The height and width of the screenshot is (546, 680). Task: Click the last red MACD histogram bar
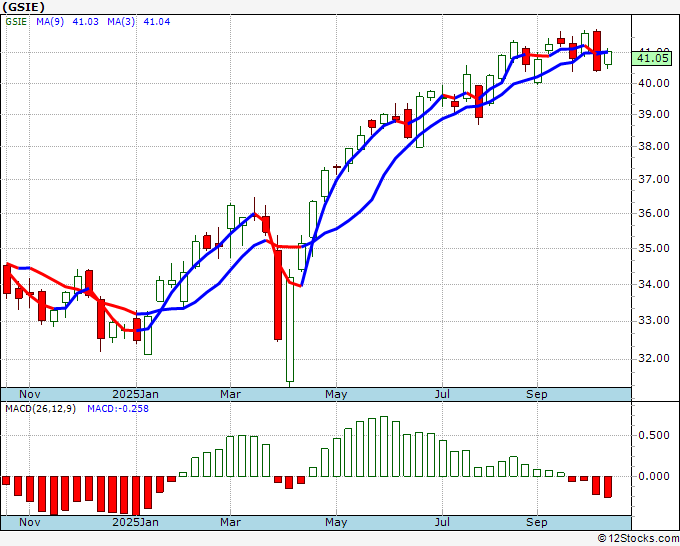point(608,487)
